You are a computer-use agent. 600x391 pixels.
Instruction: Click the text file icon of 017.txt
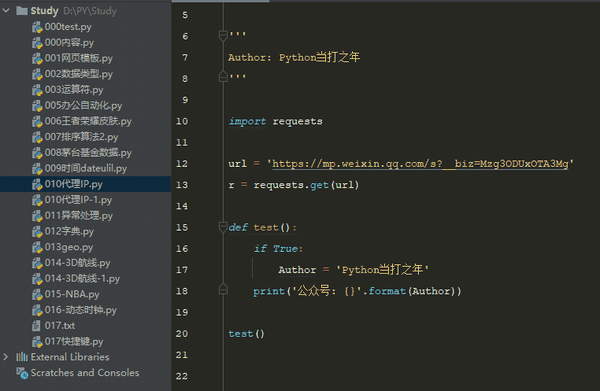tap(36, 326)
